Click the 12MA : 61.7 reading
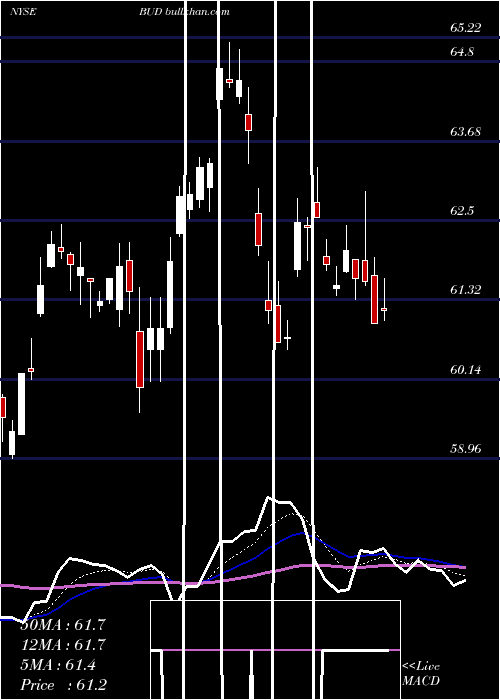Viewport: 500px width, 700px height. point(63,645)
